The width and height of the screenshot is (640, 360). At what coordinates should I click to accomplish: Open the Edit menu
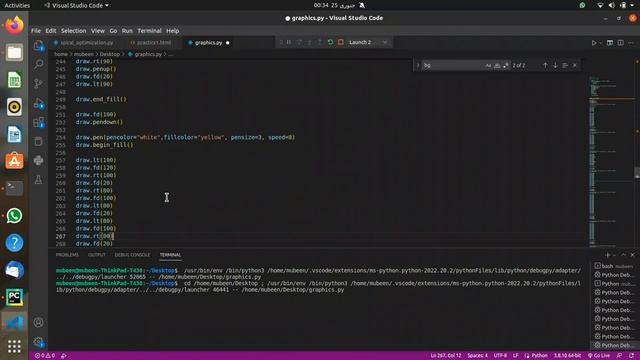point(51,31)
